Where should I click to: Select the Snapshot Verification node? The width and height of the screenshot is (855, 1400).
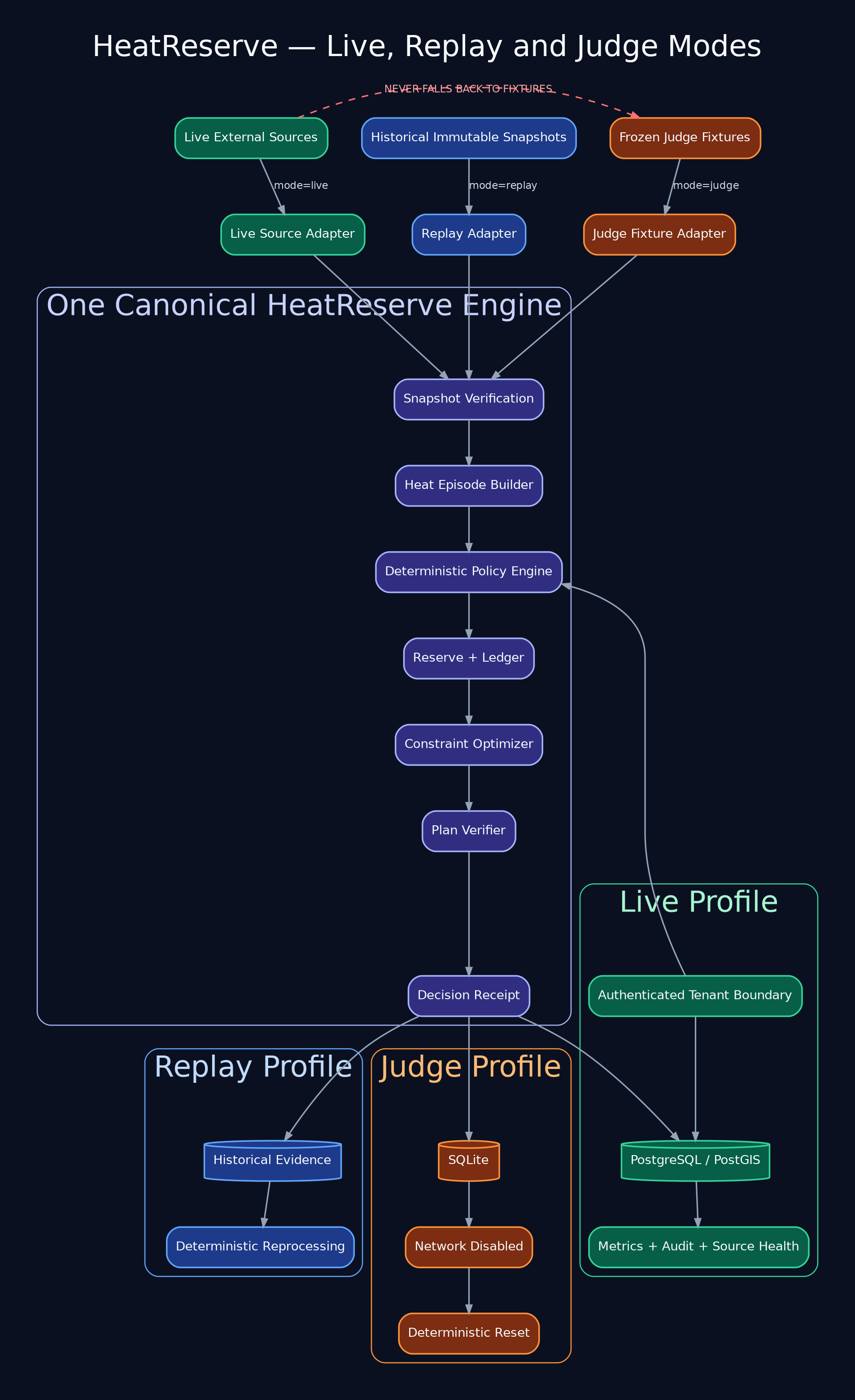tap(469, 399)
